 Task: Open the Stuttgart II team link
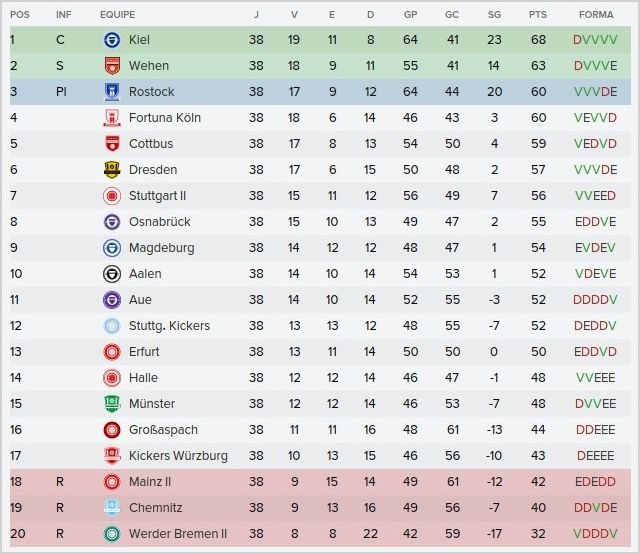pyautogui.click(x=158, y=196)
